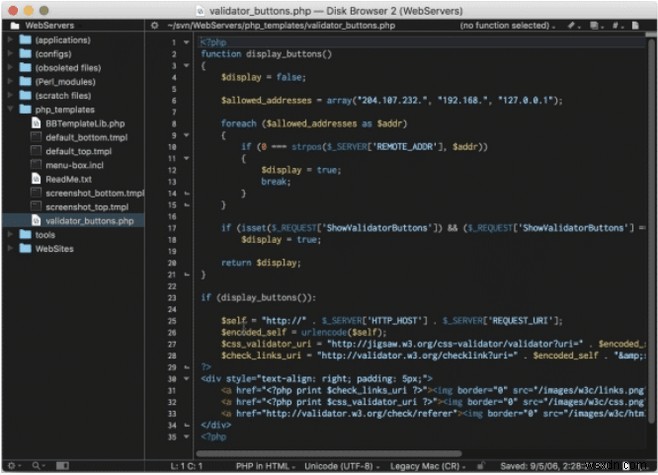Open the gear menu beside the file path
This screenshot has height=475, width=658.
pos(155,25)
